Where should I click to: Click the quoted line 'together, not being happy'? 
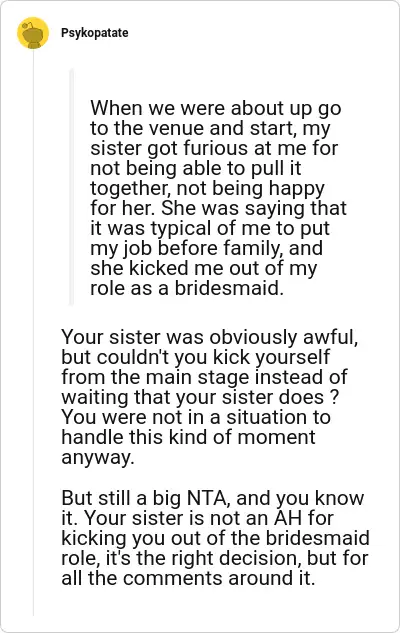coord(207,188)
